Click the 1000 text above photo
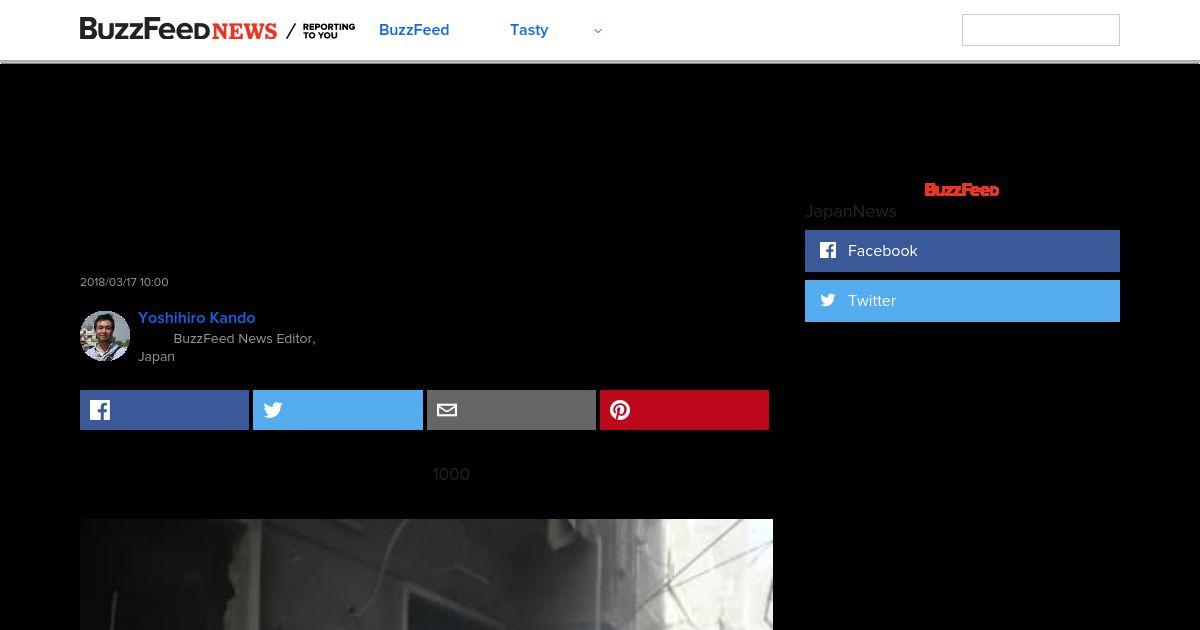Screen dimensions: 1200x630 [451, 474]
